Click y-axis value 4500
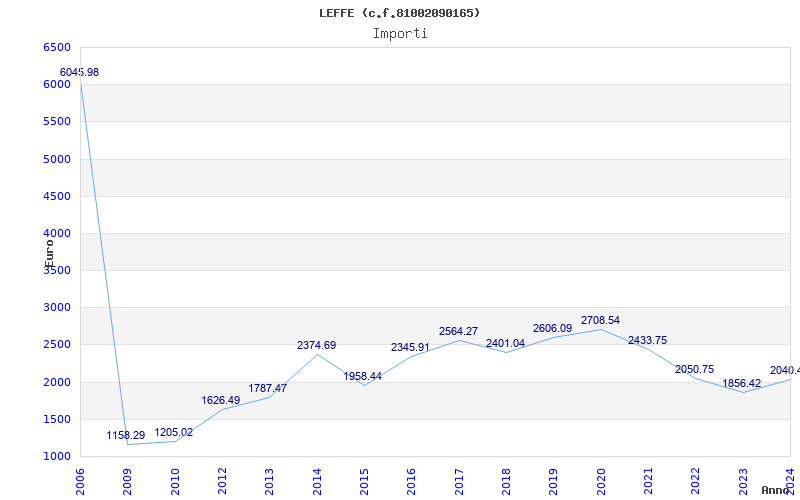 [x=57, y=196]
